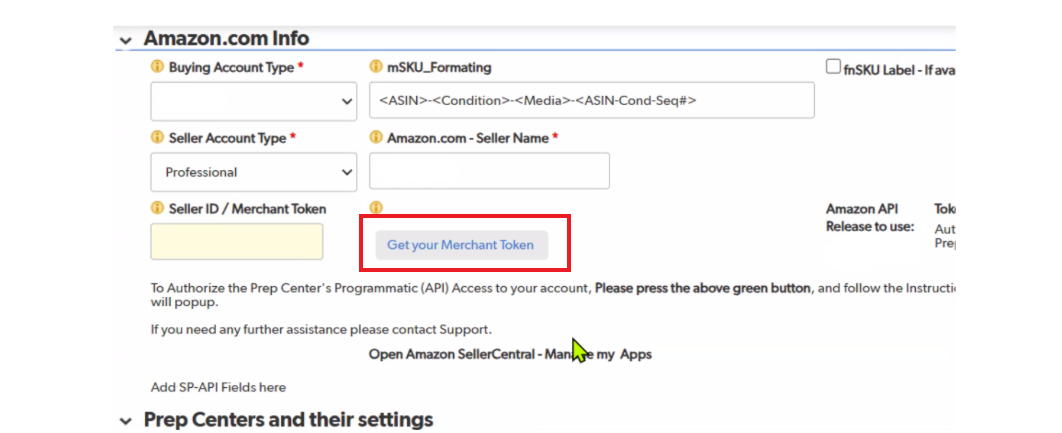Viewport: 1062px width, 433px height.
Task: Click the Prep Centers and their settings heading
Action: 289,419
